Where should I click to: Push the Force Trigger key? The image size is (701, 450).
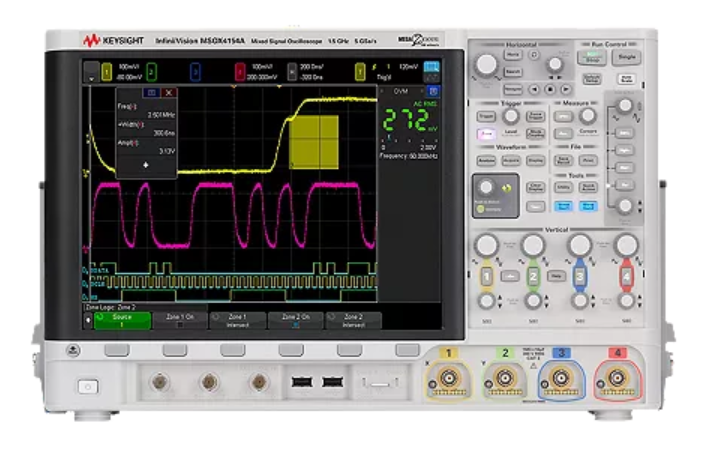(x=535, y=117)
